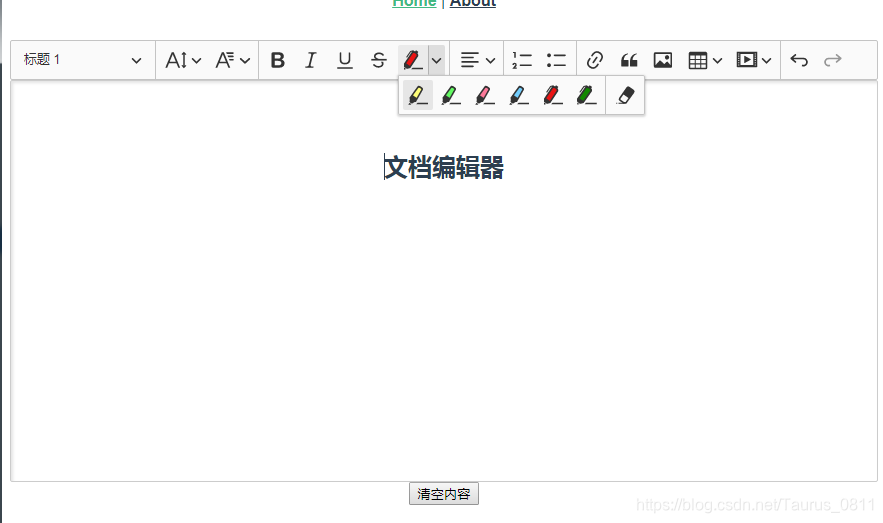Remove highlight with the eraser icon
The height and width of the screenshot is (523, 883).
coord(625,95)
